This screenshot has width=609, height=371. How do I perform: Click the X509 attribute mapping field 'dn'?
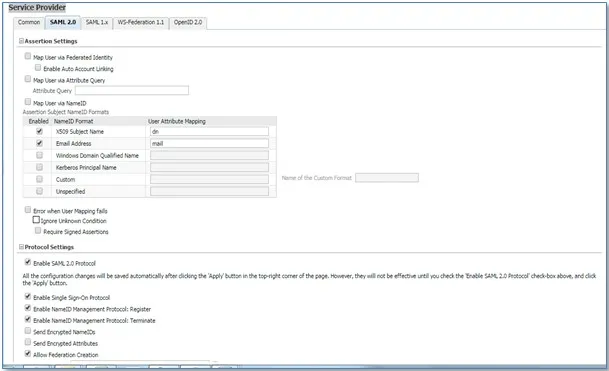tap(209, 131)
